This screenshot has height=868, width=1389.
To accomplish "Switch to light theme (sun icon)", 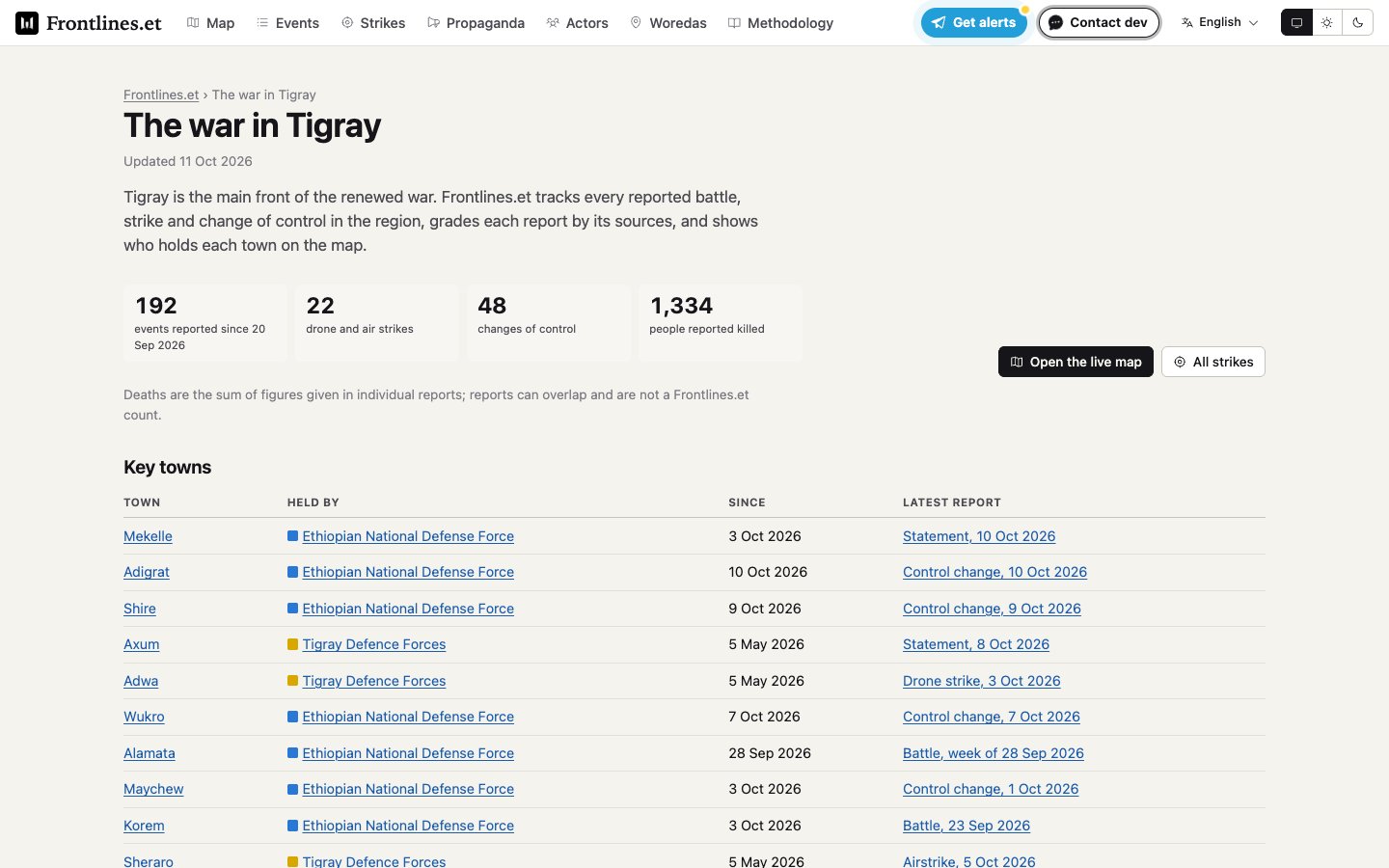I will [1327, 22].
